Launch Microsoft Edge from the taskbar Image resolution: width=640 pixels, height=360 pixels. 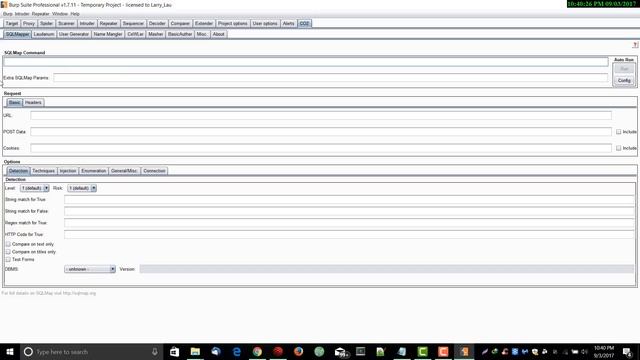tap(236, 351)
